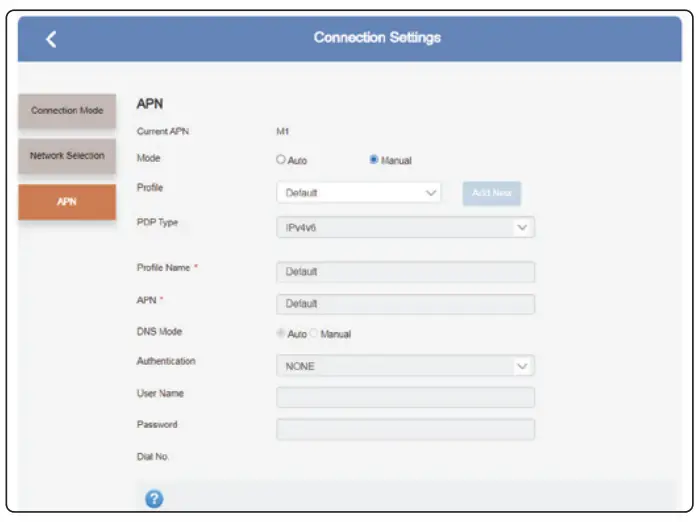Expand the PDP Type IPv4v6 dropdown
The height and width of the screenshot is (522, 699).
(x=405, y=227)
